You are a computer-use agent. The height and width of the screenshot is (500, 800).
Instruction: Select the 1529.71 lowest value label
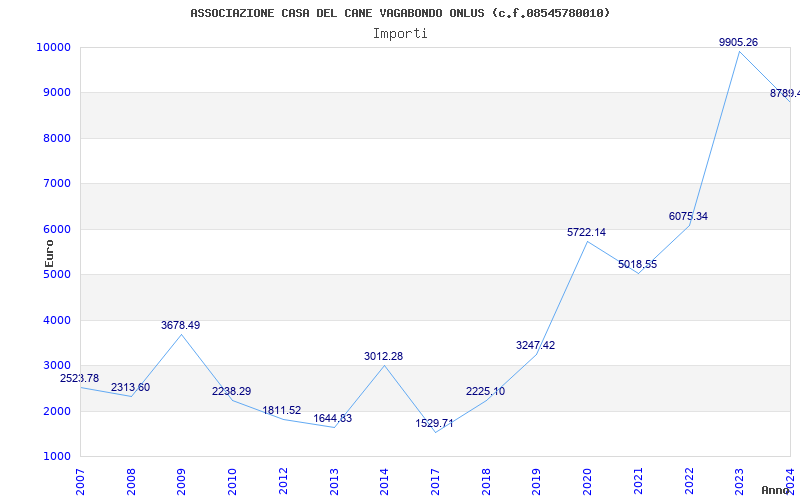[x=434, y=423]
